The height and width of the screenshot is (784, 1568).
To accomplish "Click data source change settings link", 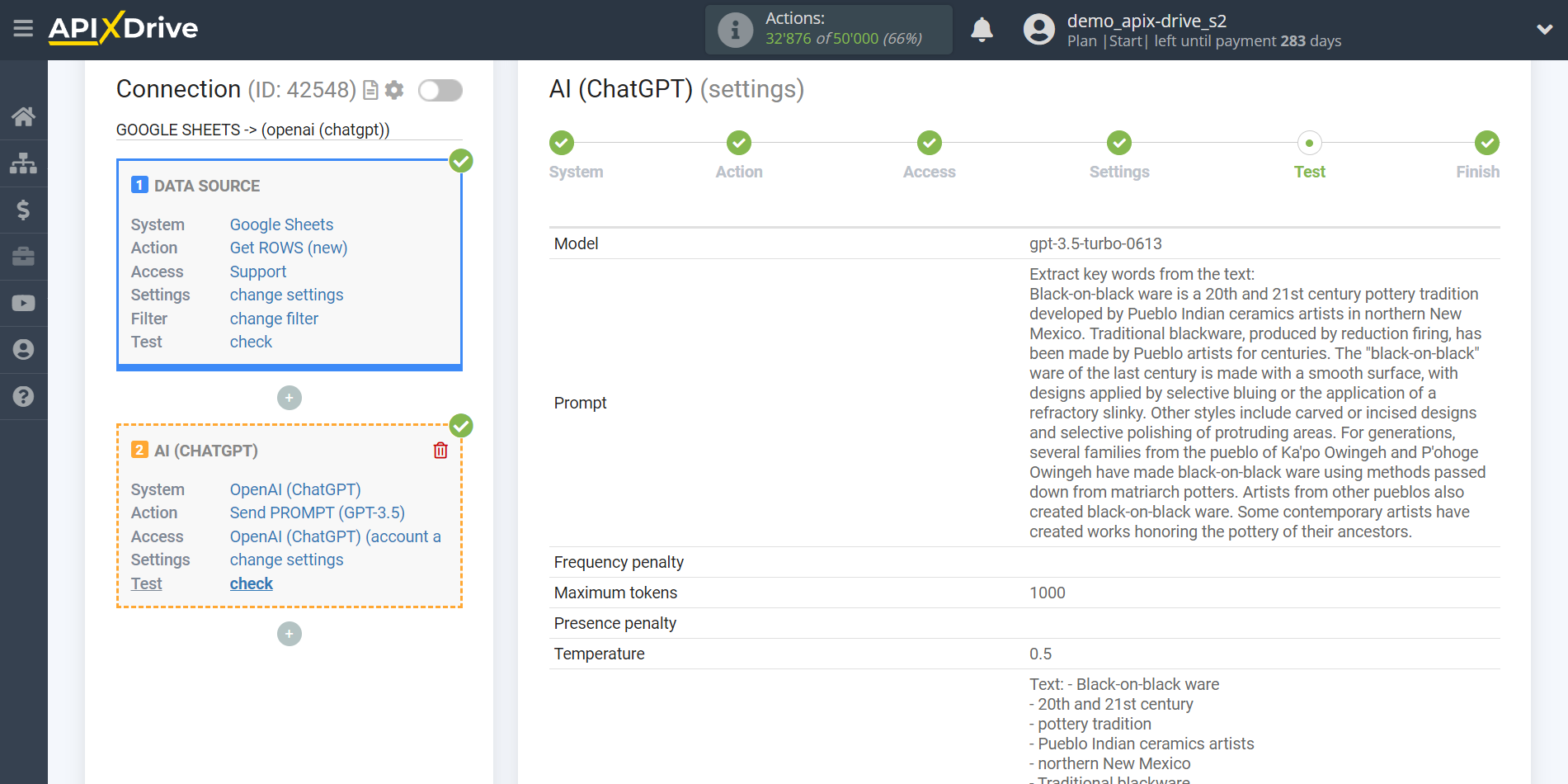I will click(286, 295).
